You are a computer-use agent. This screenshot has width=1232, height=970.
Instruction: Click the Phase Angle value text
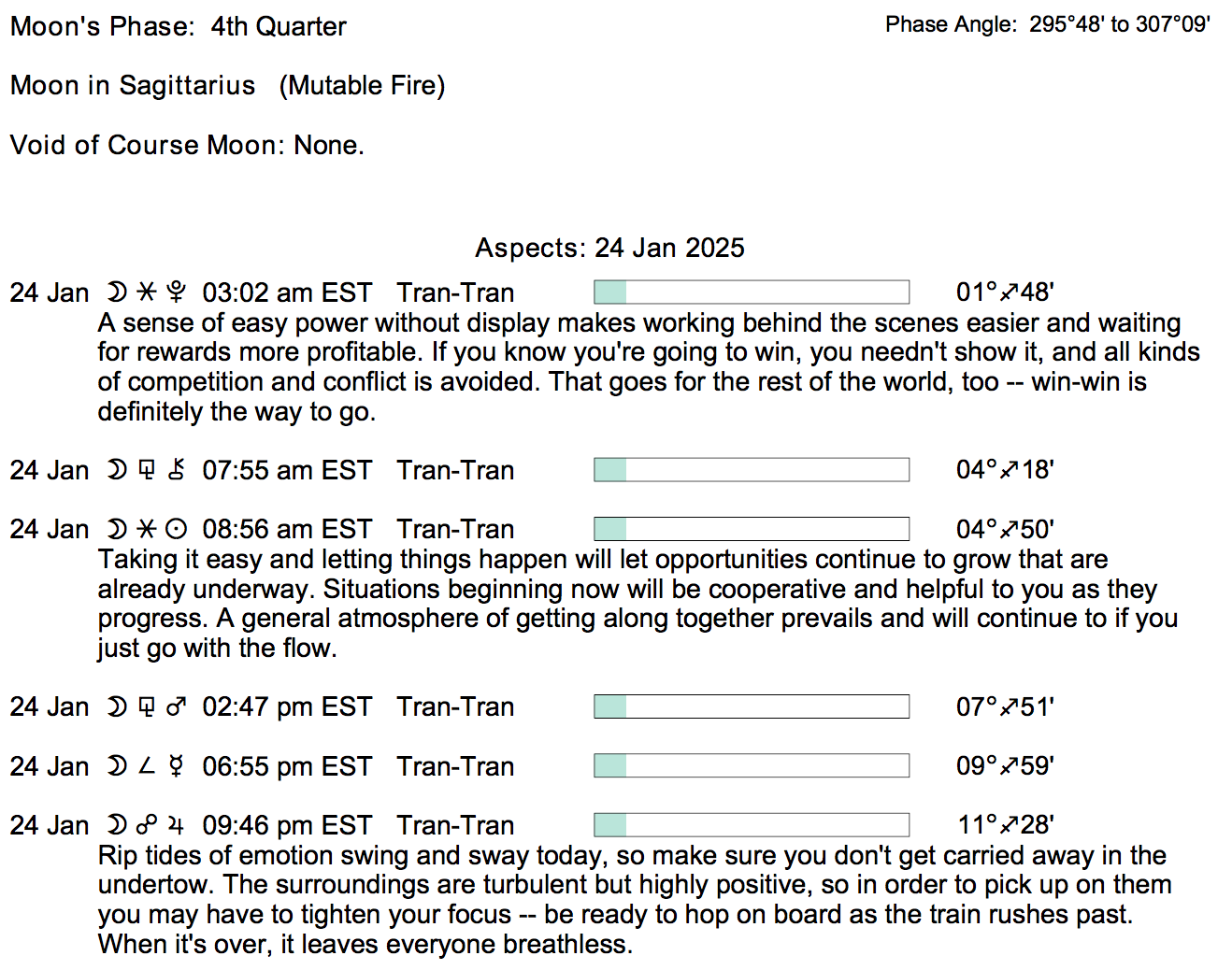1119,24
